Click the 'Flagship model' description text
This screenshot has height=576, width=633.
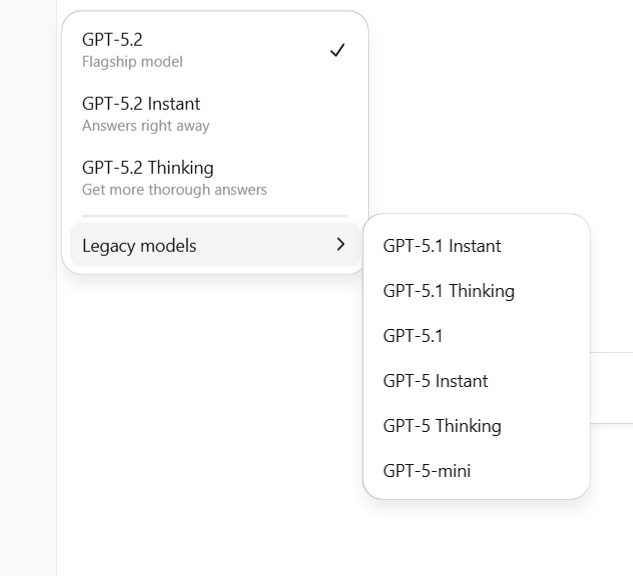pyautogui.click(x=132, y=62)
